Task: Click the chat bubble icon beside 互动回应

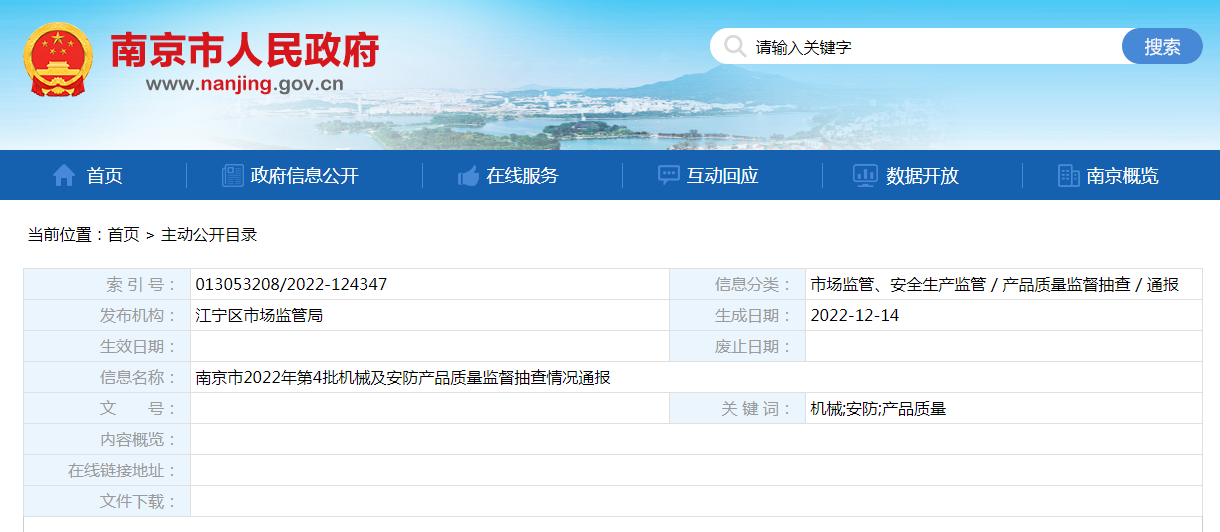Action: coord(669,176)
